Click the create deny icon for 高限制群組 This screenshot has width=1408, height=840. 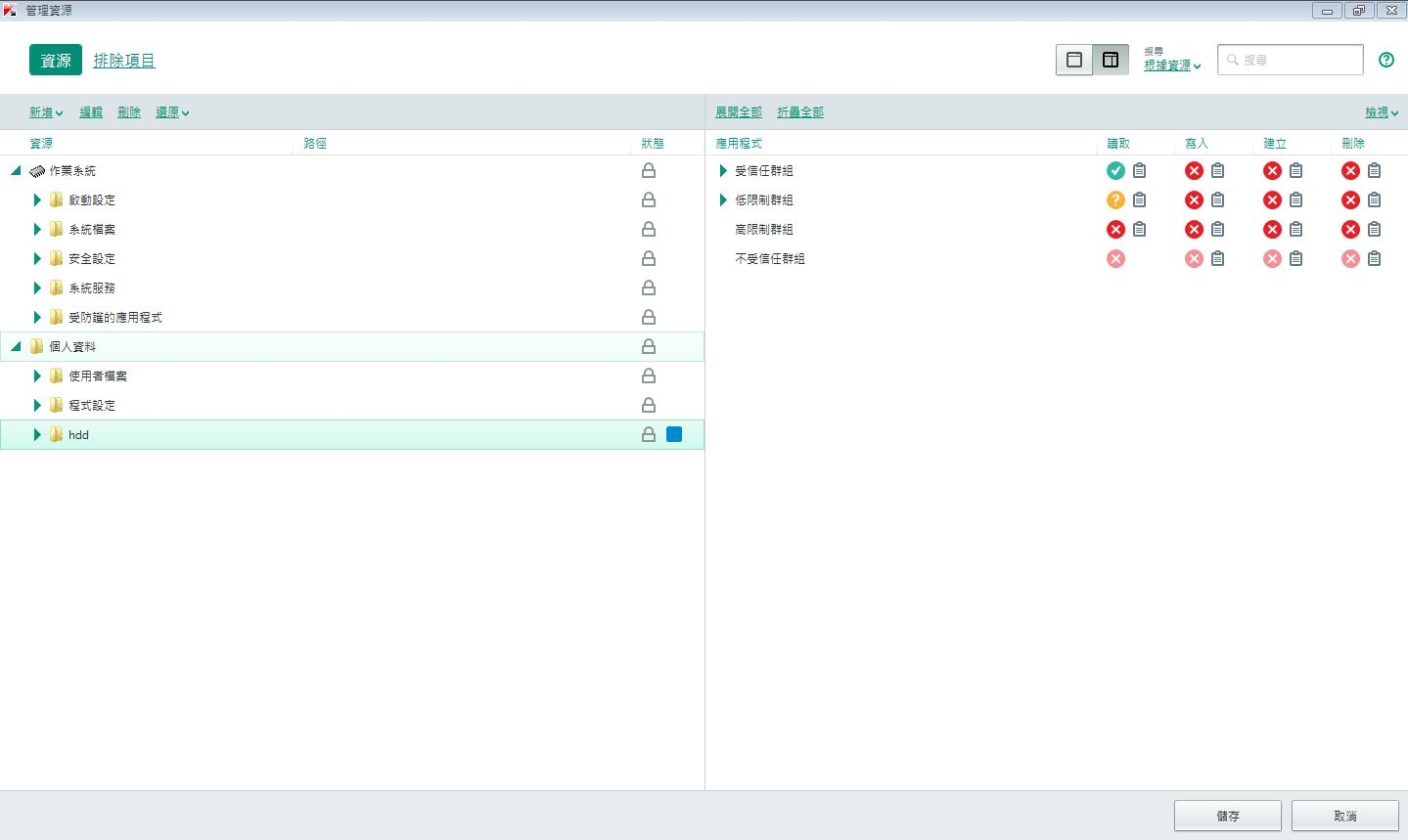1272,229
